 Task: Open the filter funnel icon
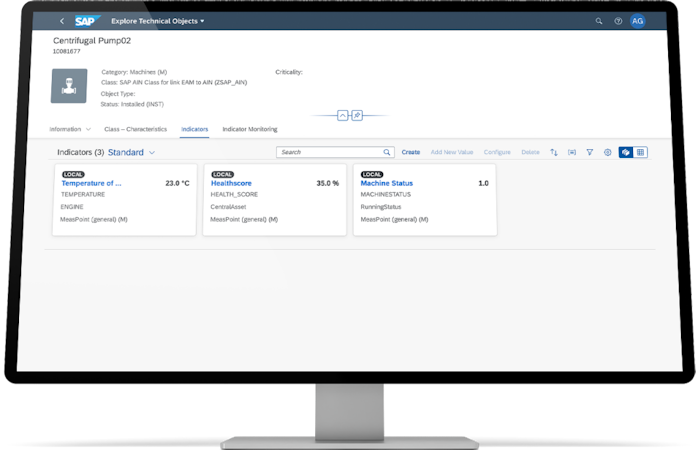[x=589, y=152]
